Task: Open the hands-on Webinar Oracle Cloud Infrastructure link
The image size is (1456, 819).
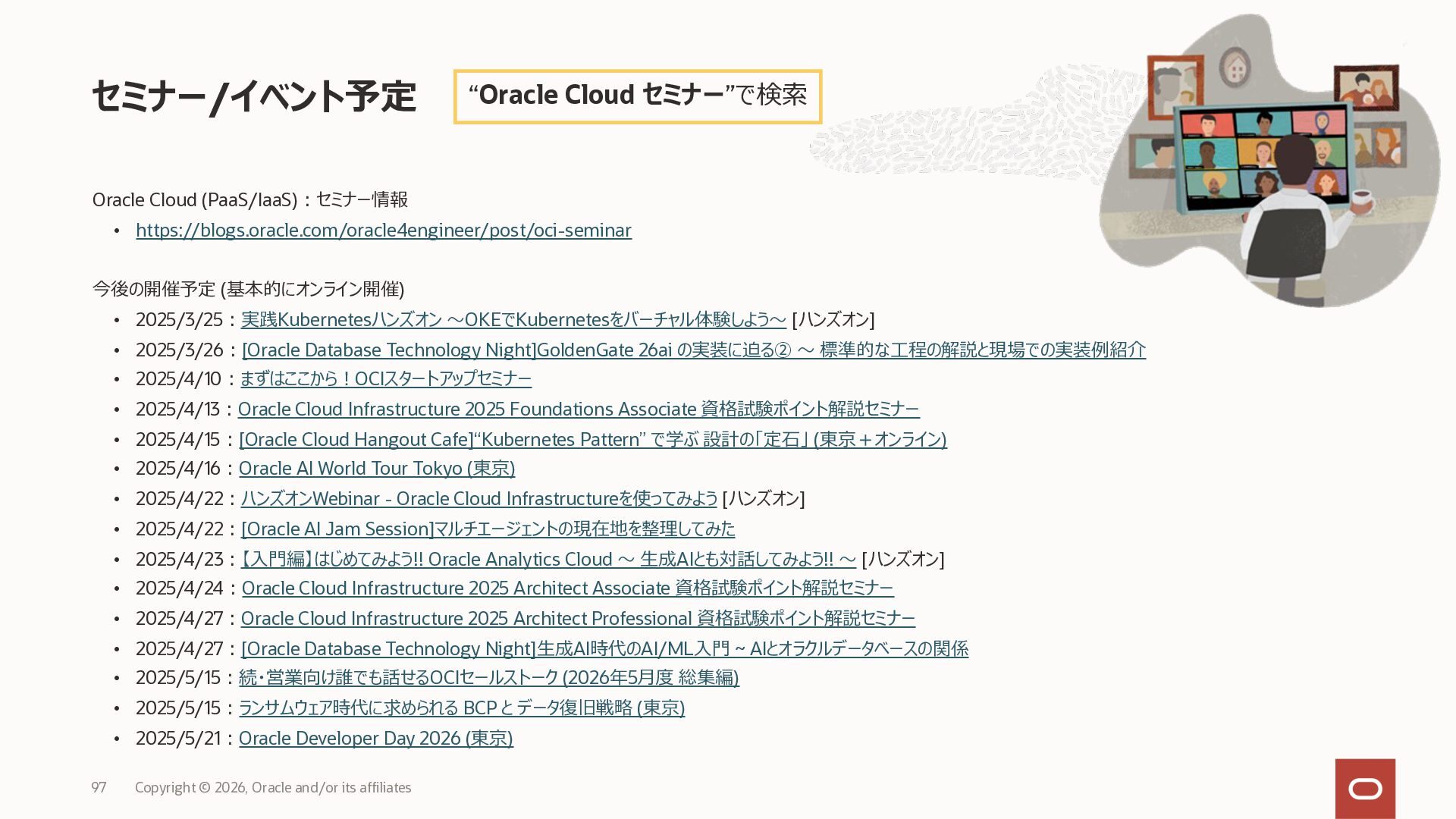Action: 479,499
